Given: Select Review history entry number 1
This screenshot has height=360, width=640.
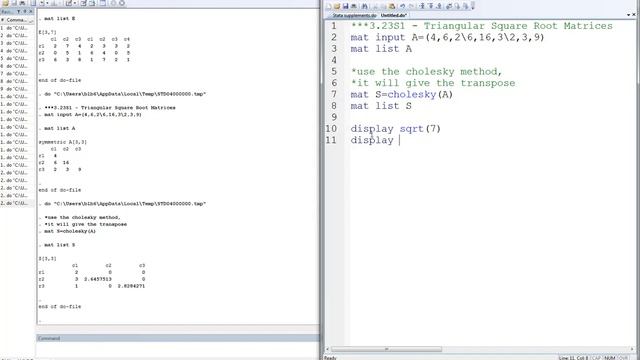Looking at the screenshot, I should (x=17, y=28).
